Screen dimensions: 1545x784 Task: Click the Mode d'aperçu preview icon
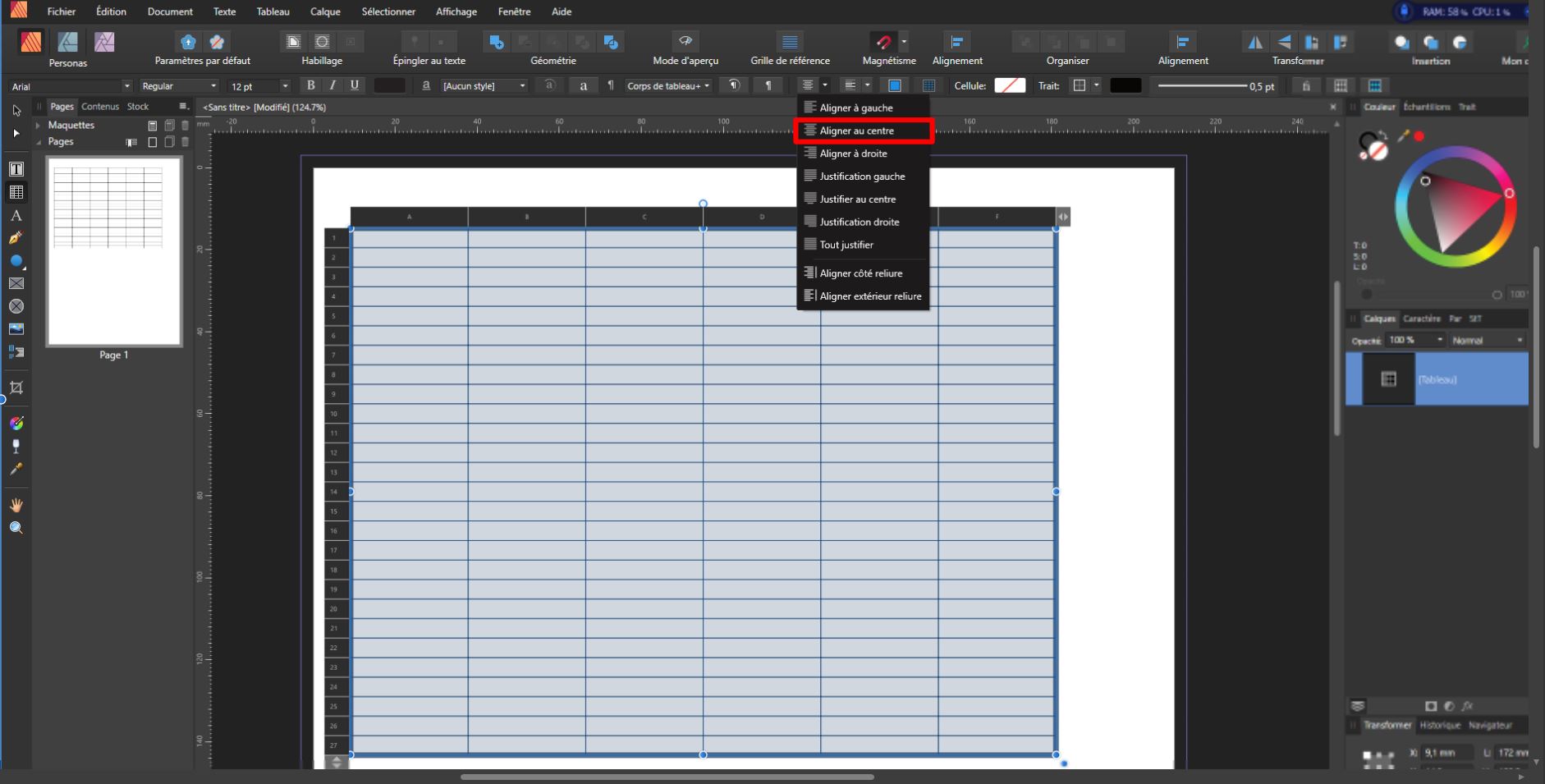[x=685, y=41]
